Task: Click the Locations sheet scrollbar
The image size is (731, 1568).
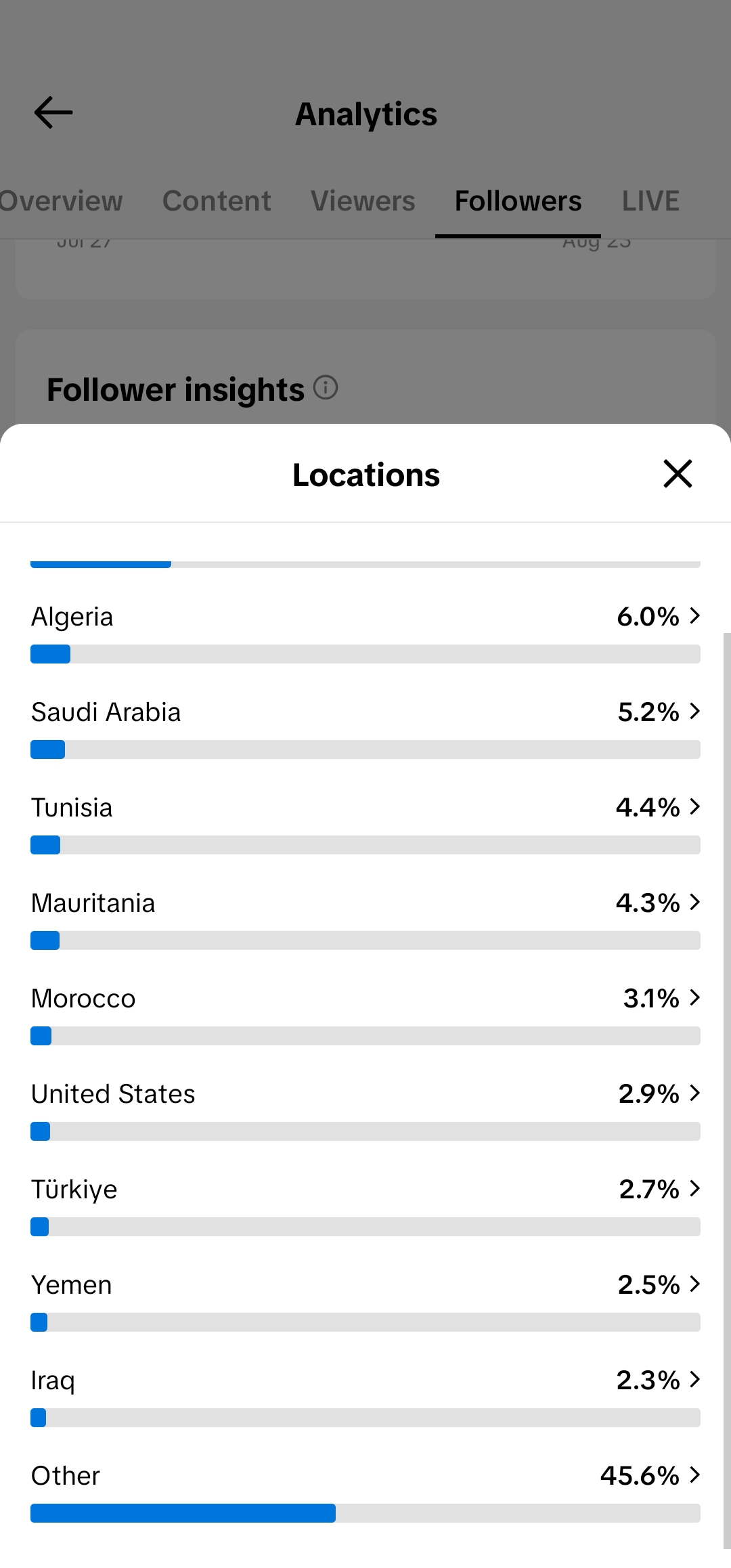Action: (727, 1091)
